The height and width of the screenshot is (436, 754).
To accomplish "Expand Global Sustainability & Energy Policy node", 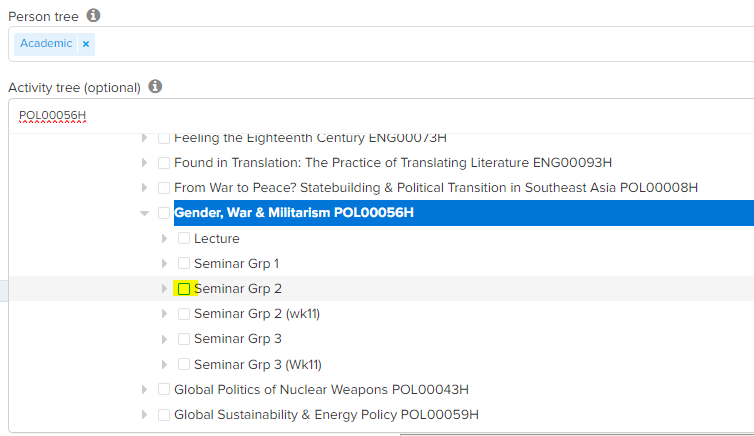I will pyautogui.click(x=145, y=415).
